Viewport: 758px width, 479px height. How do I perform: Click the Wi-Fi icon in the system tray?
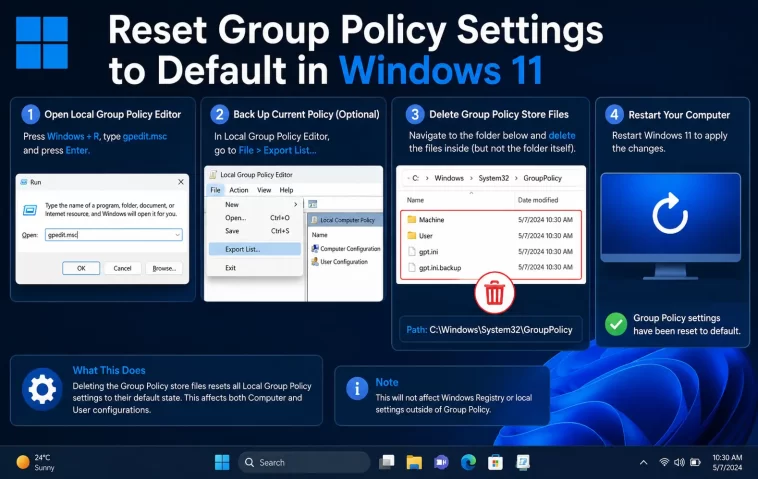point(664,463)
